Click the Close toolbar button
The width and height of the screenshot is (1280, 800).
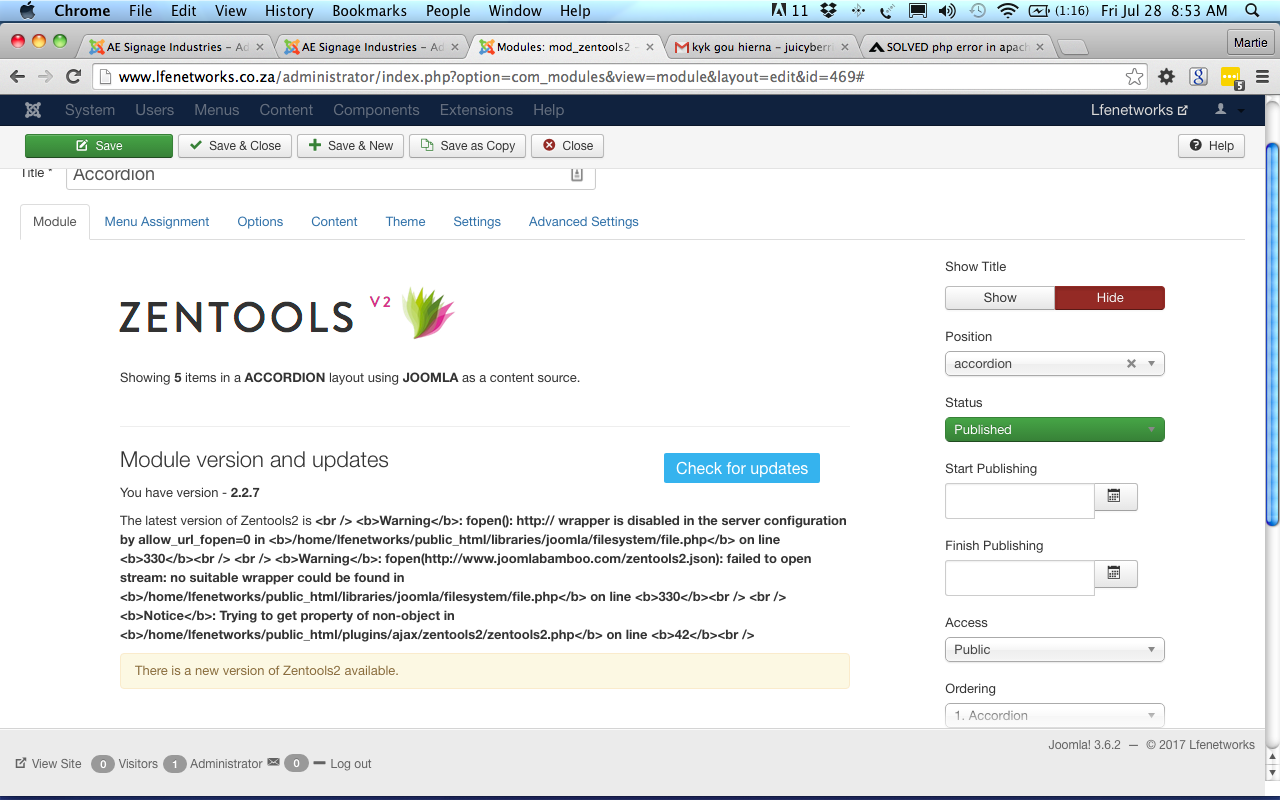[x=567, y=146]
